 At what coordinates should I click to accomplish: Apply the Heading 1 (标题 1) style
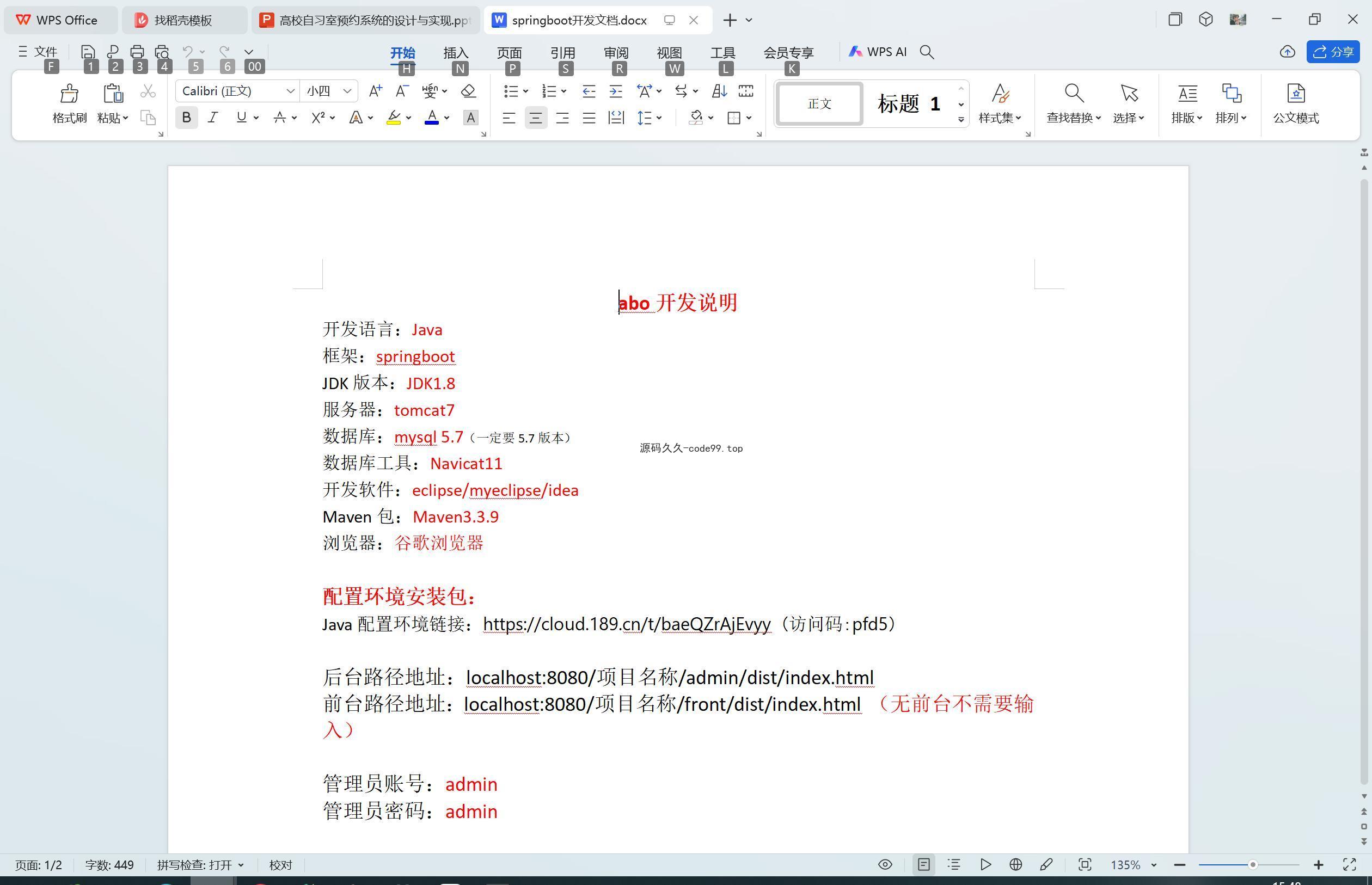coord(909,103)
